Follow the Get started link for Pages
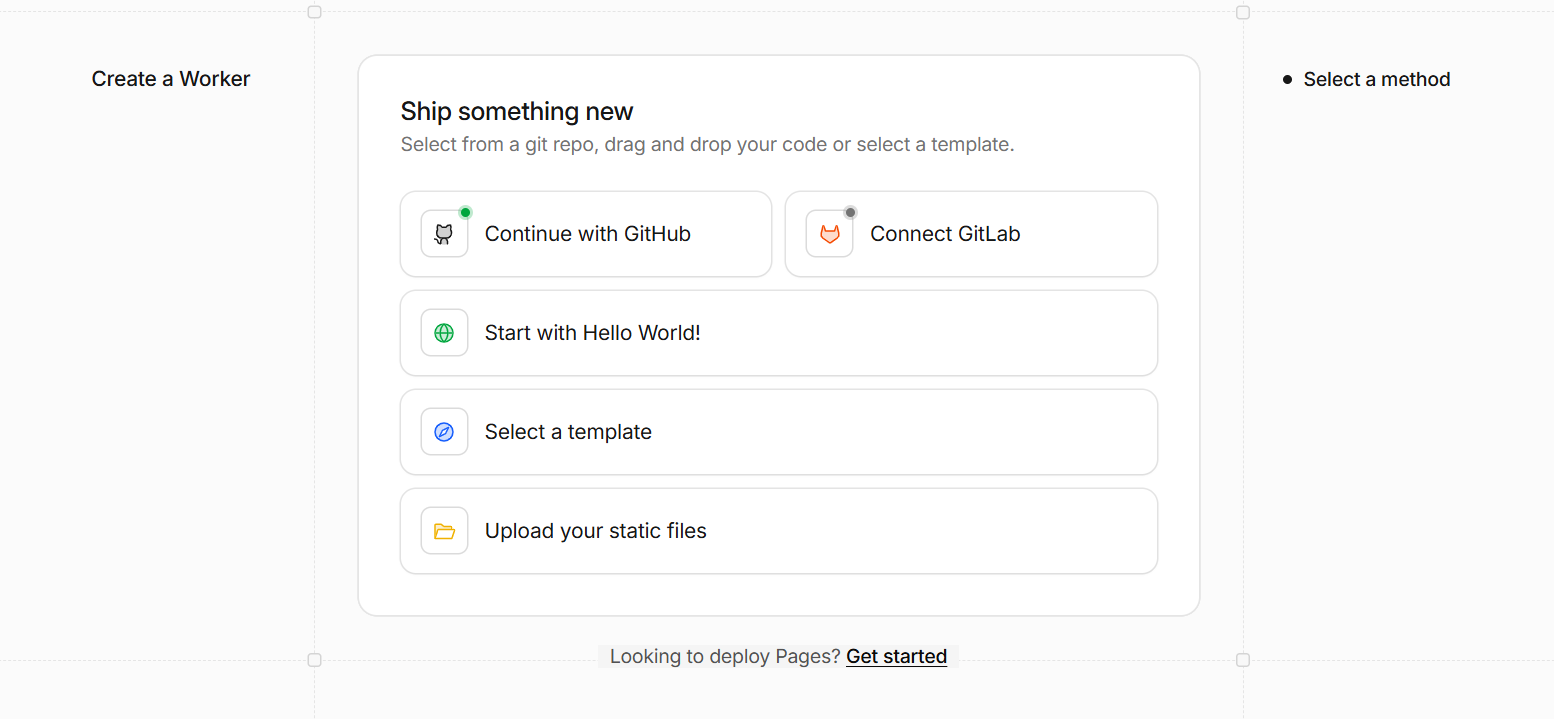 [x=896, y=656]
